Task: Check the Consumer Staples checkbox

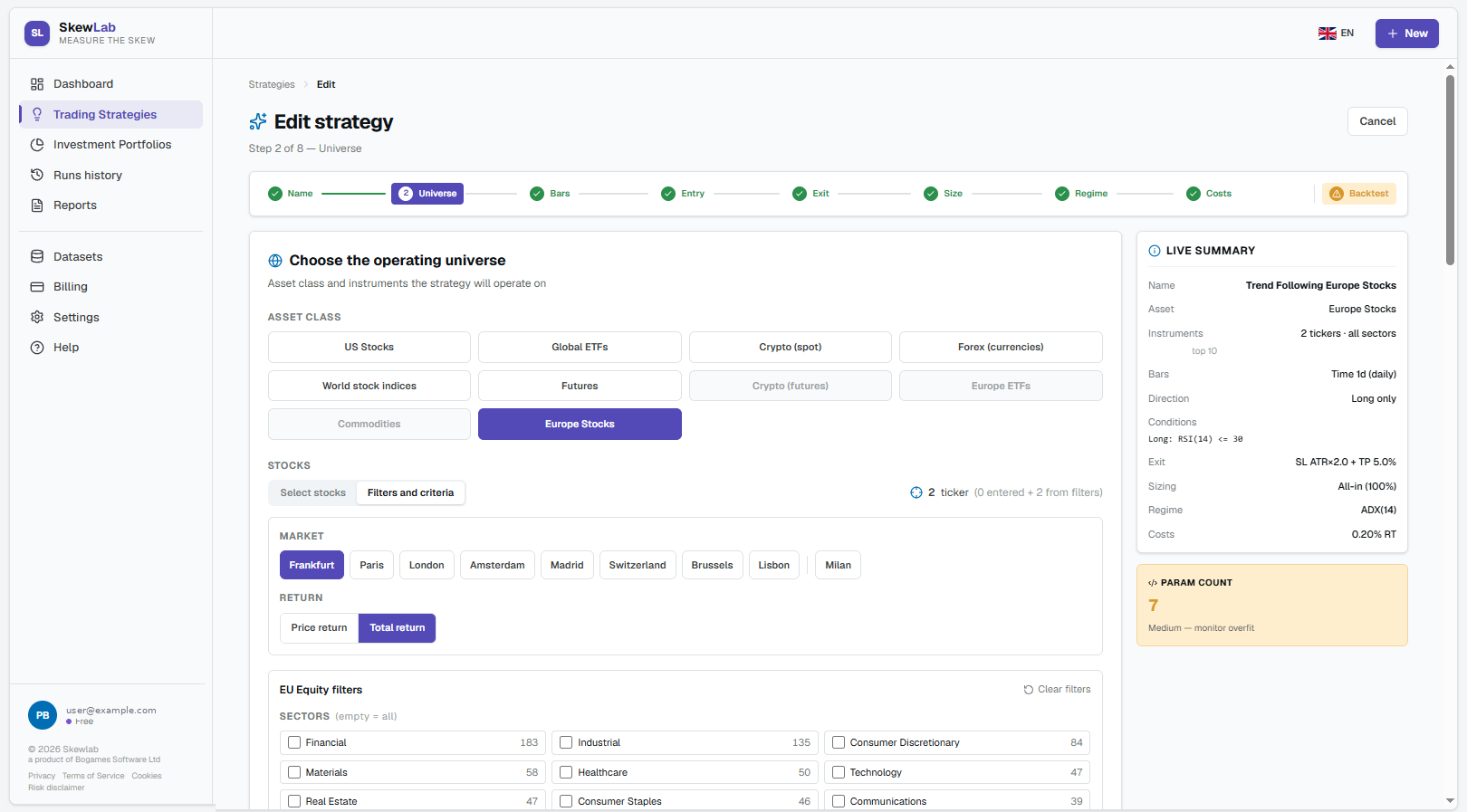Action: pos(566,801)
